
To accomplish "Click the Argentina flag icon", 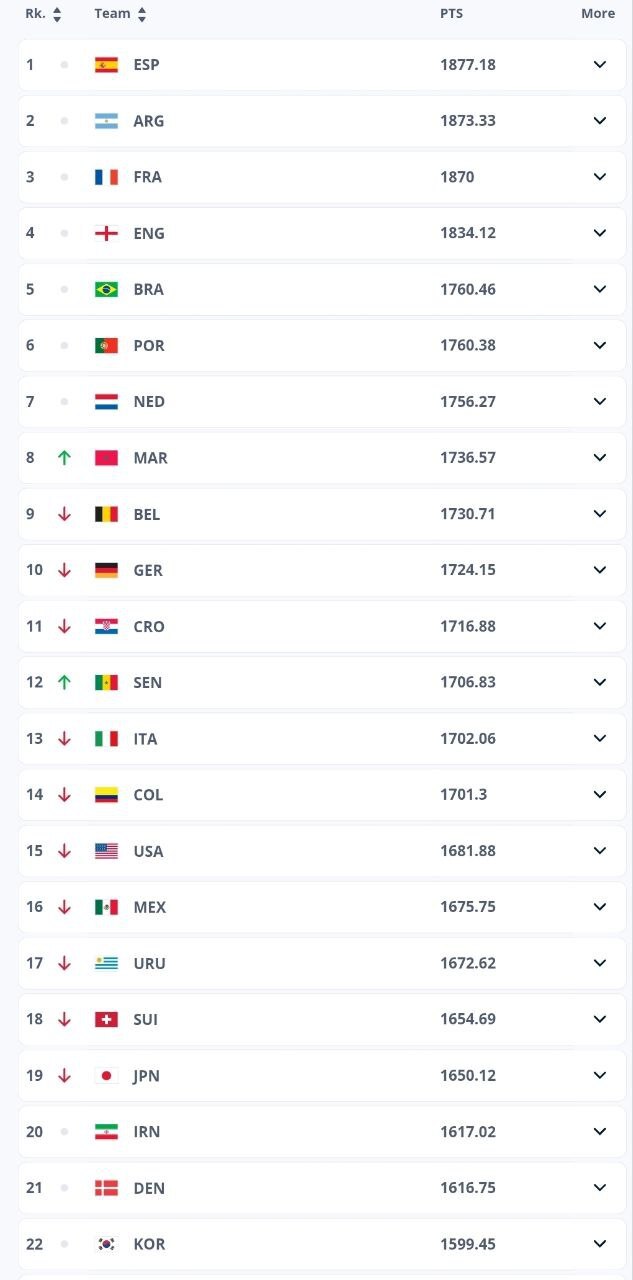I will (x=106, y=121).
